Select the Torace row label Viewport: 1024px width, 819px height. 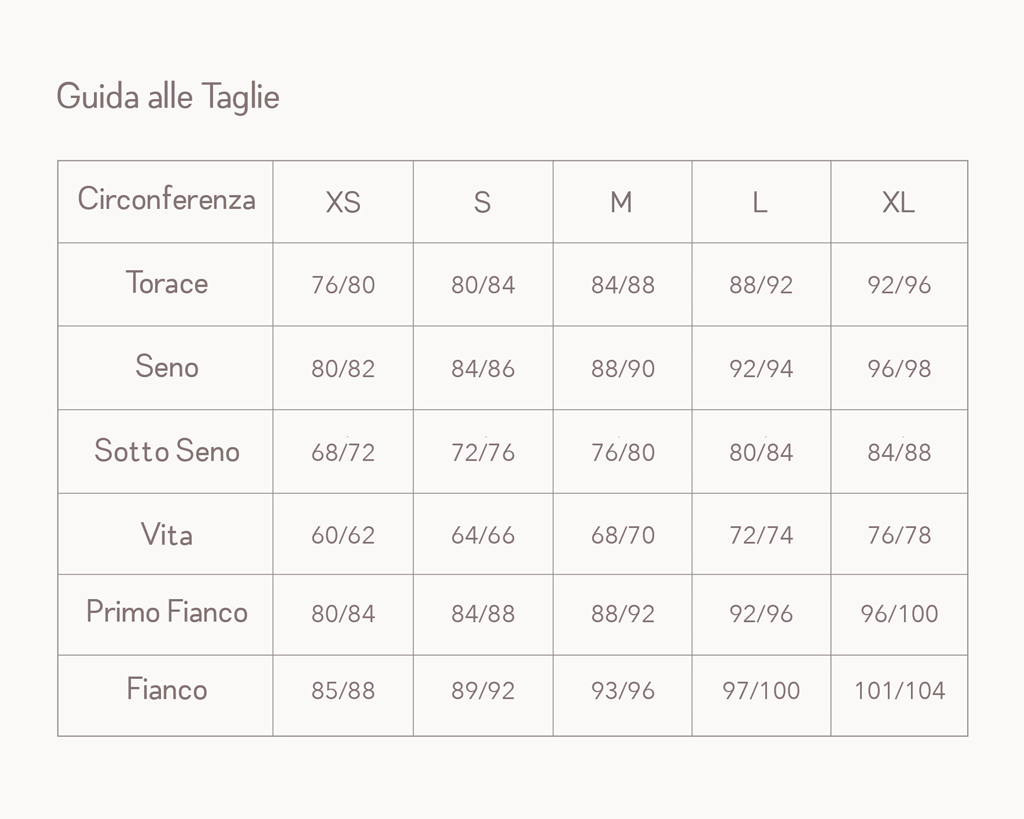point(166,283)
